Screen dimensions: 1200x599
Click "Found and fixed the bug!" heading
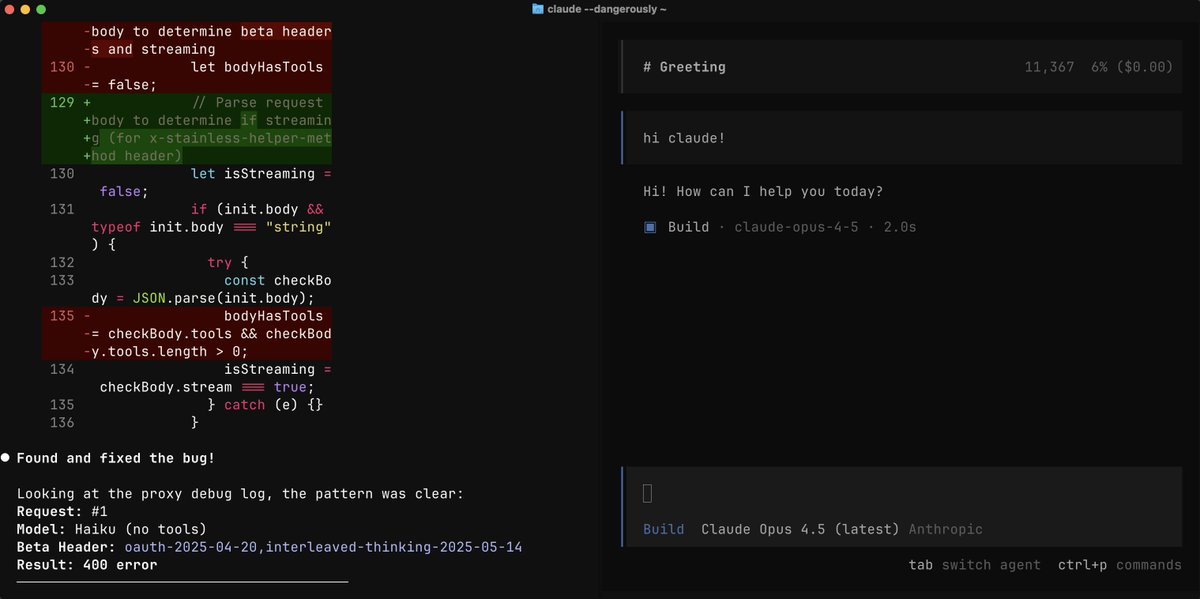tap(116, 458)
